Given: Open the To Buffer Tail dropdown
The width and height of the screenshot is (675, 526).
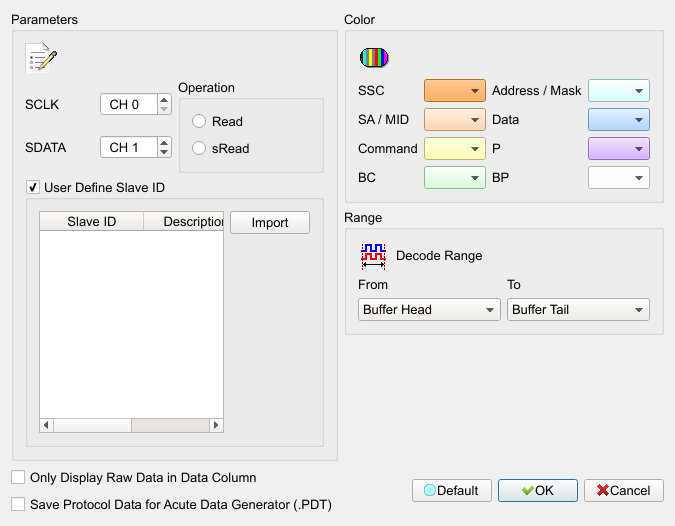Looking at the screenshot, I should [x=578, y=309].
